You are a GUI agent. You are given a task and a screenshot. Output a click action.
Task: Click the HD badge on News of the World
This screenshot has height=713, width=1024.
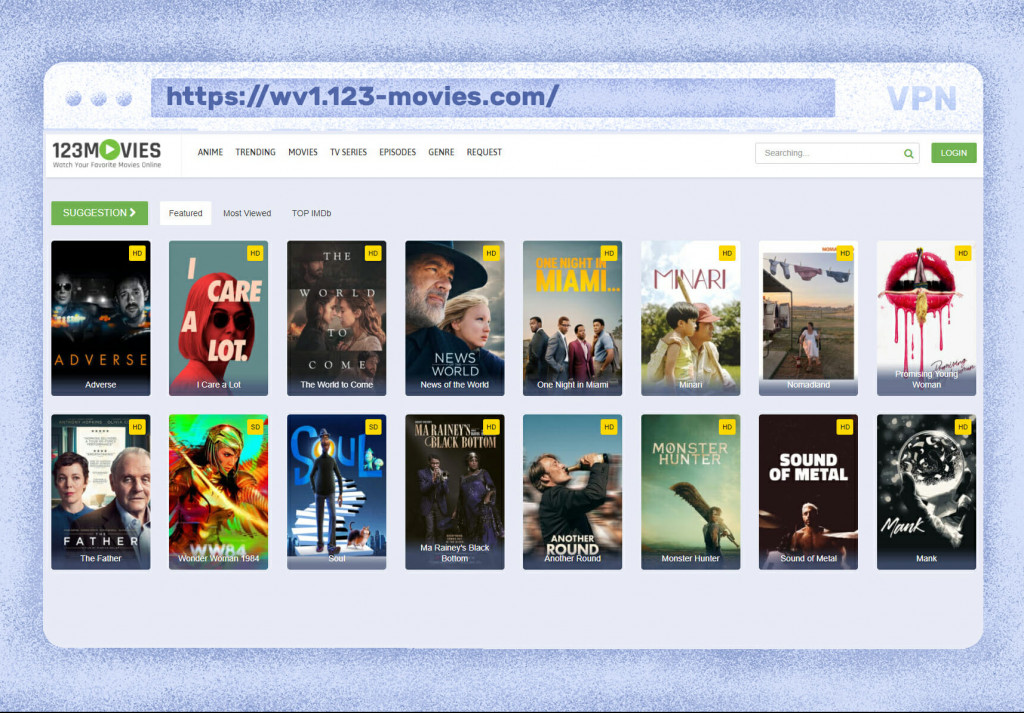click(491, 253)
